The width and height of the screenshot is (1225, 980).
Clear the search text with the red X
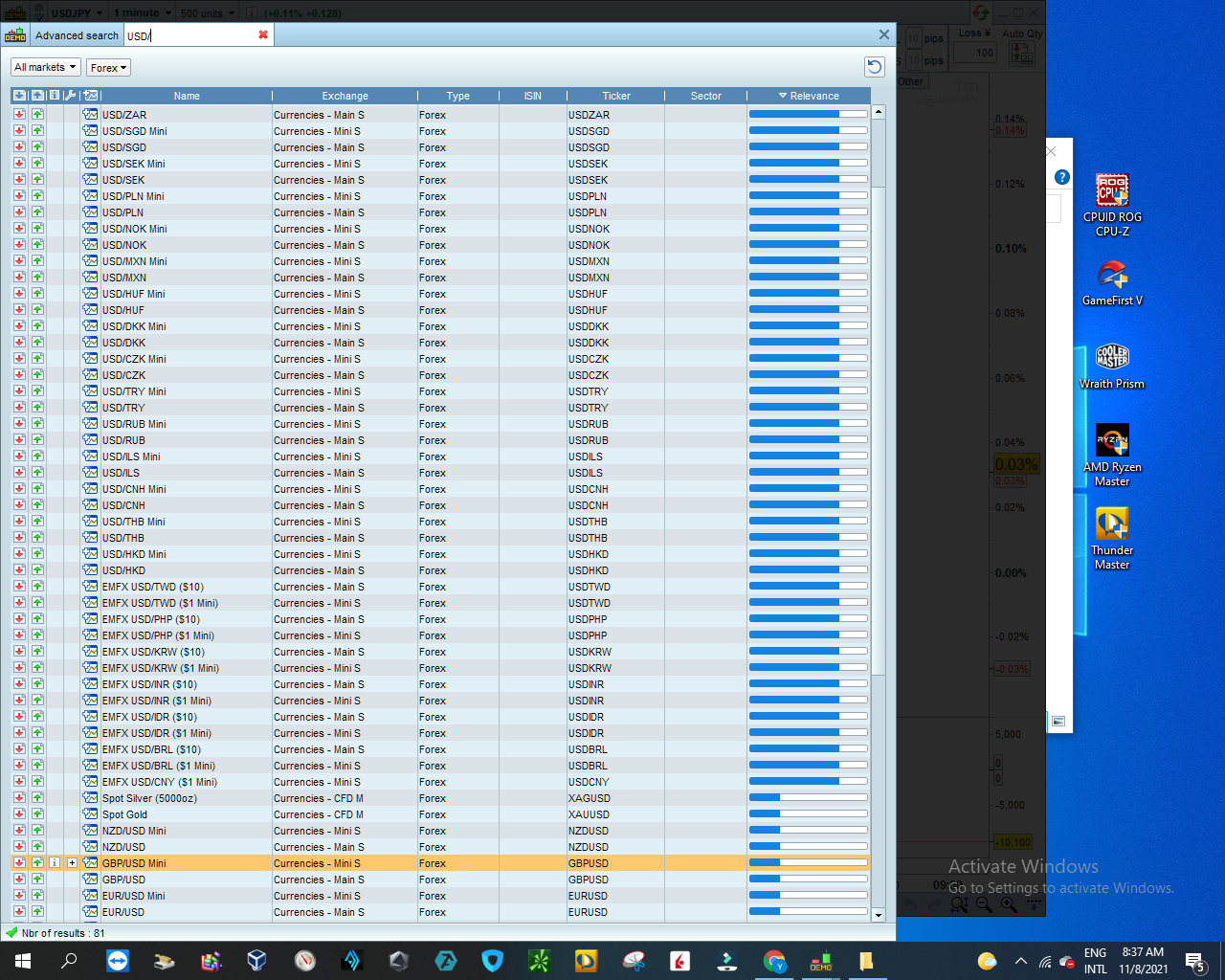(263, 34)
